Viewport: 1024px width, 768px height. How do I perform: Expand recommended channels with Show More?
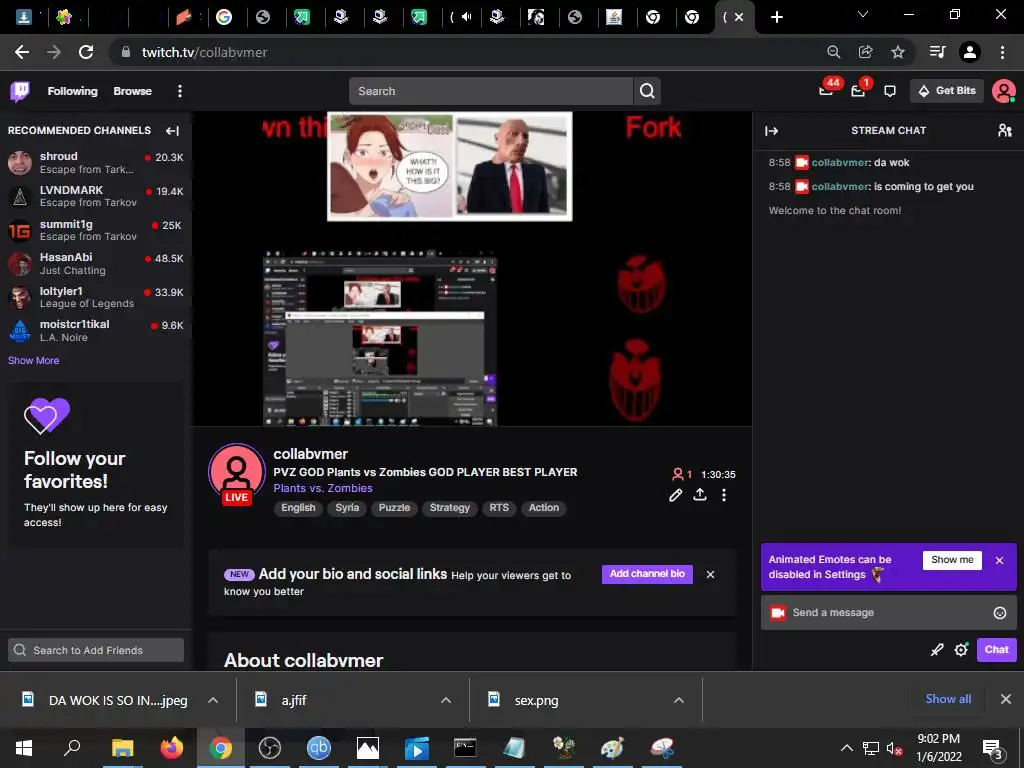point(33,360)
